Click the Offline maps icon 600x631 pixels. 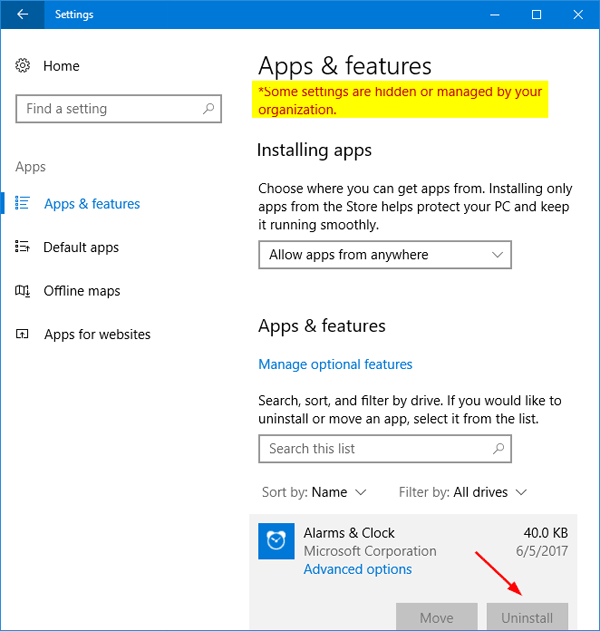23,291
